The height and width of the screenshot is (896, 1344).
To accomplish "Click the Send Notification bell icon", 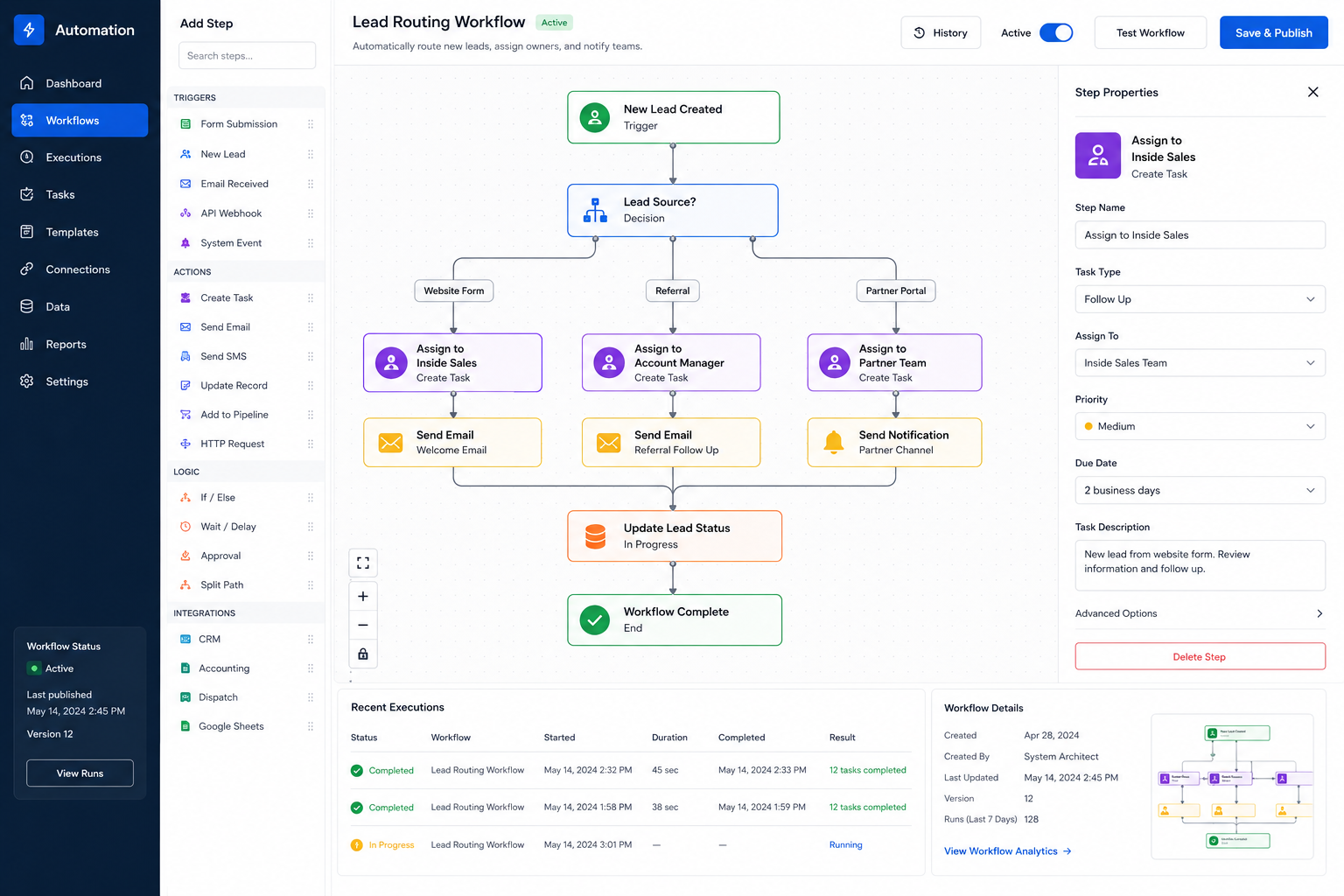I will click(x=834, y=442).
